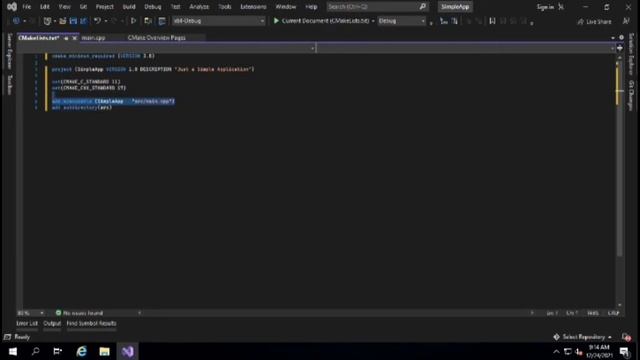Screen dimensions: 640x360
Task: Click the Navigate Backward toolbar icon
Action: pos(16,21)
